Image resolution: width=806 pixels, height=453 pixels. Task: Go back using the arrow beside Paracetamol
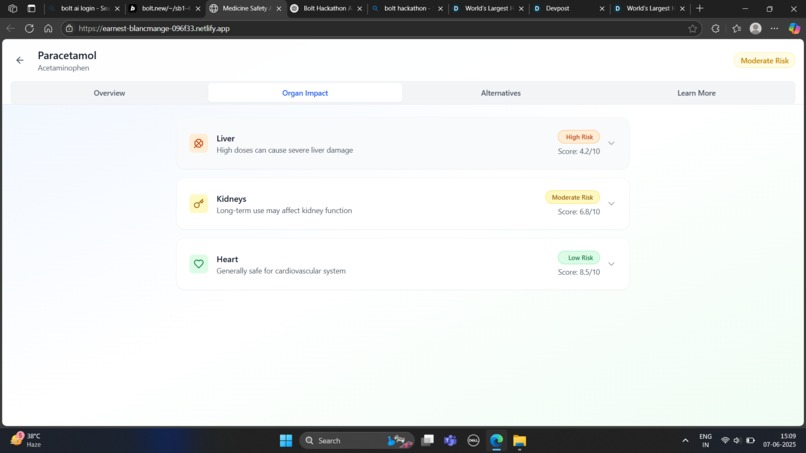(20, 61)
